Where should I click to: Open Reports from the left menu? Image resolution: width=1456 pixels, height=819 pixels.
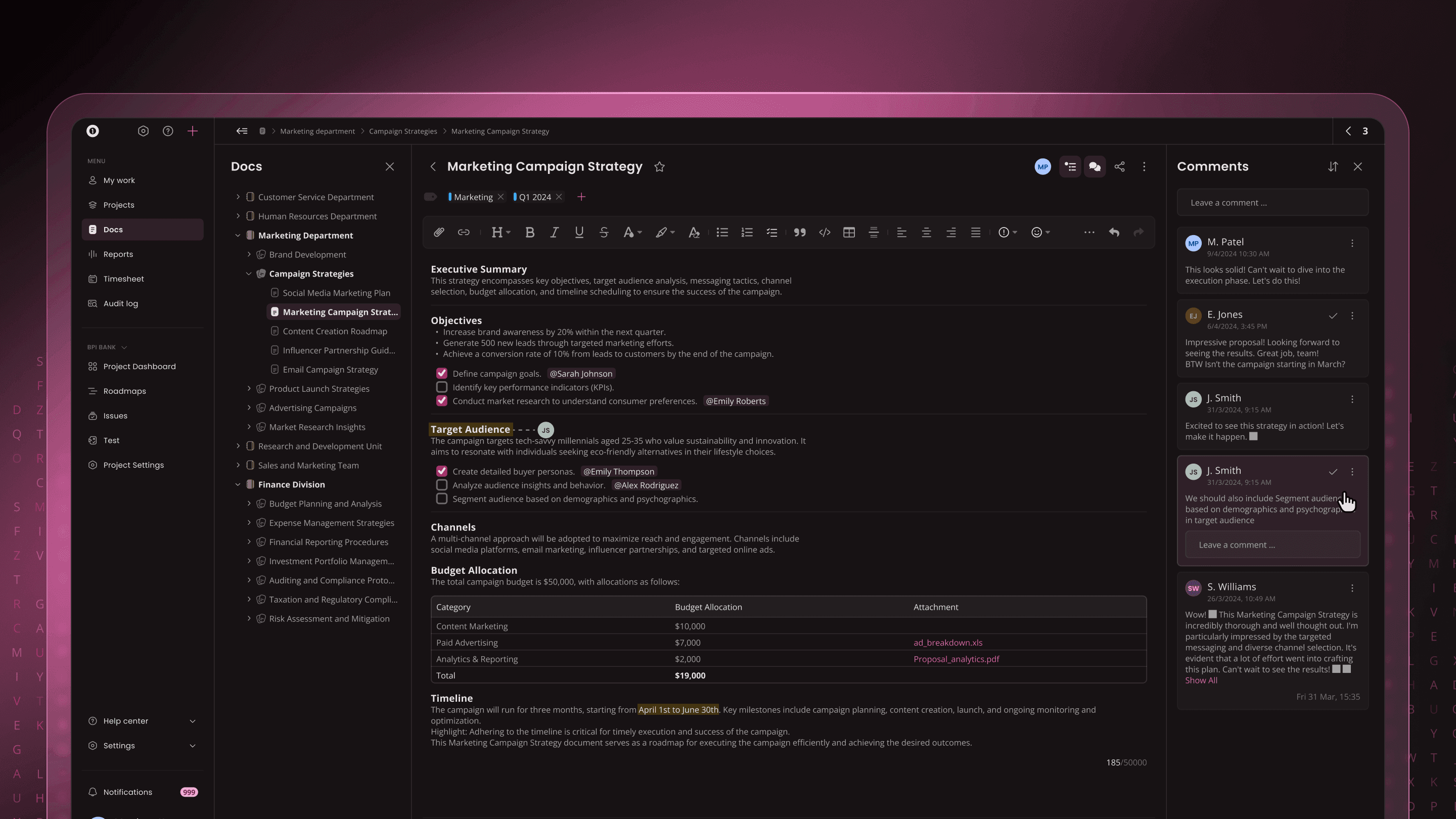pos(118,254)
